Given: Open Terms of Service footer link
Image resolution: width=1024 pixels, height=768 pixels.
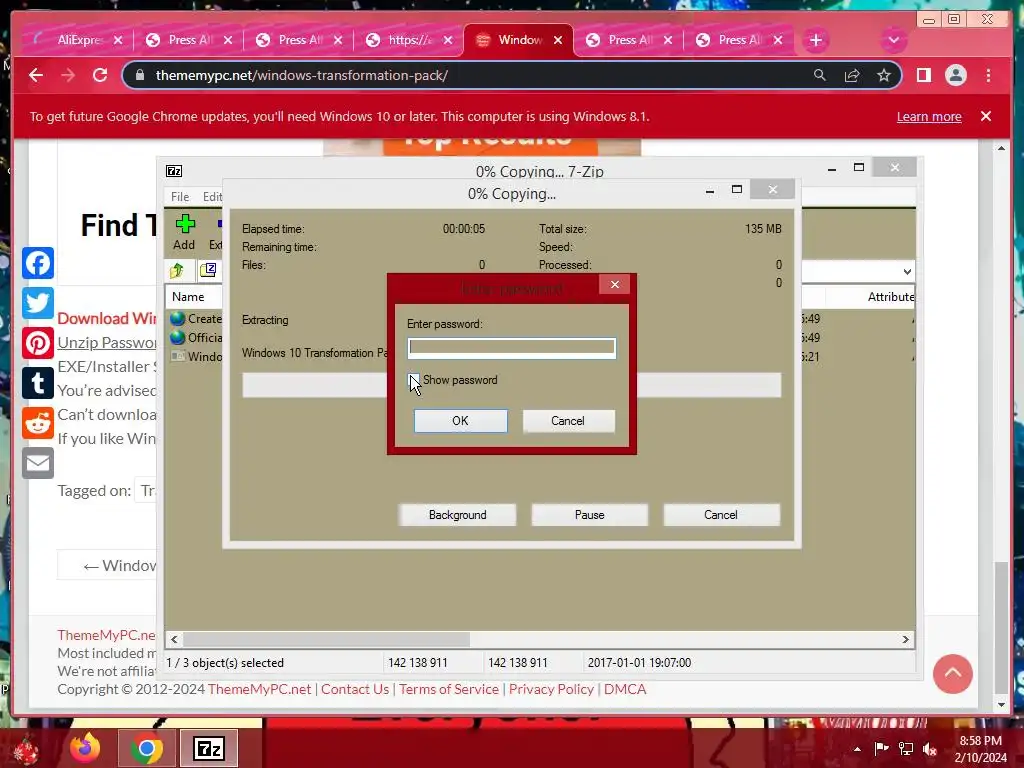Looking at the screenshot, I should coord(449,689).
